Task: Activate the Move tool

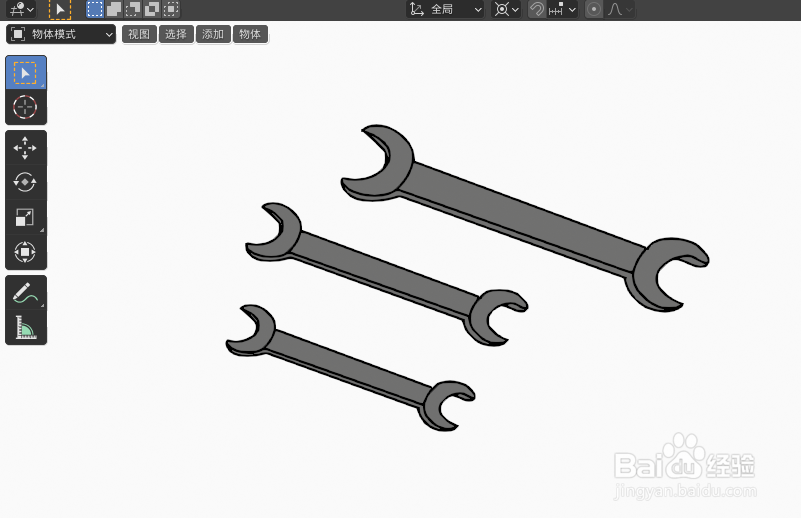Action: pos(26,148)
